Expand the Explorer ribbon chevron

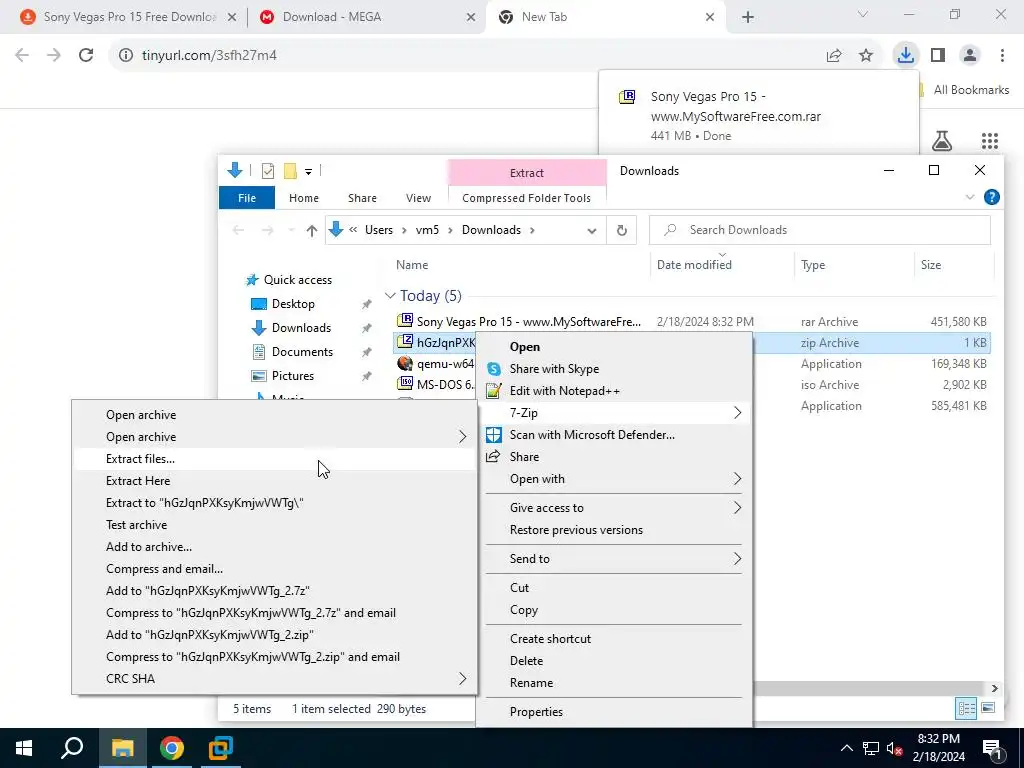coord(970,197)
